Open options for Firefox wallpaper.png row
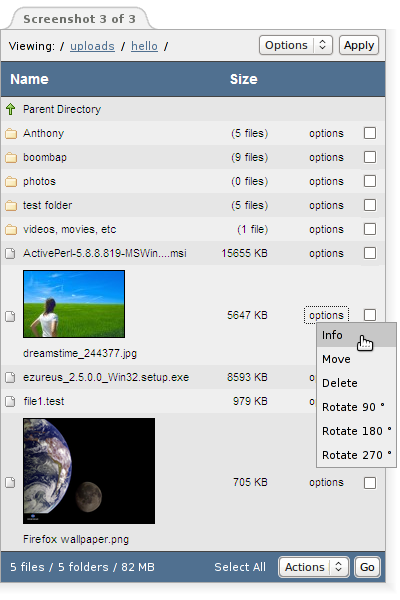 click(326, 483)
